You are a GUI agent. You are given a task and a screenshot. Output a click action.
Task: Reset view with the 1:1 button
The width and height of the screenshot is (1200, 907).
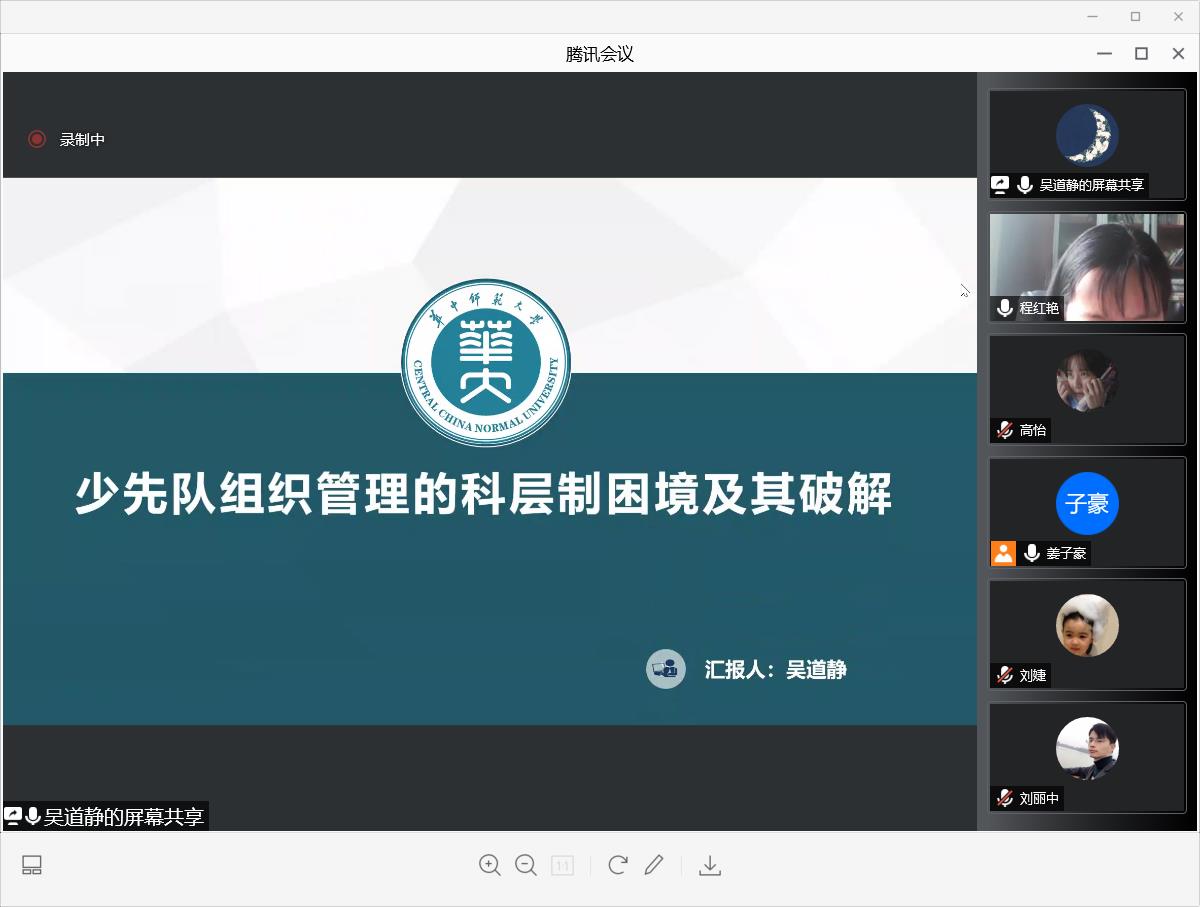(x=562, y=865)
